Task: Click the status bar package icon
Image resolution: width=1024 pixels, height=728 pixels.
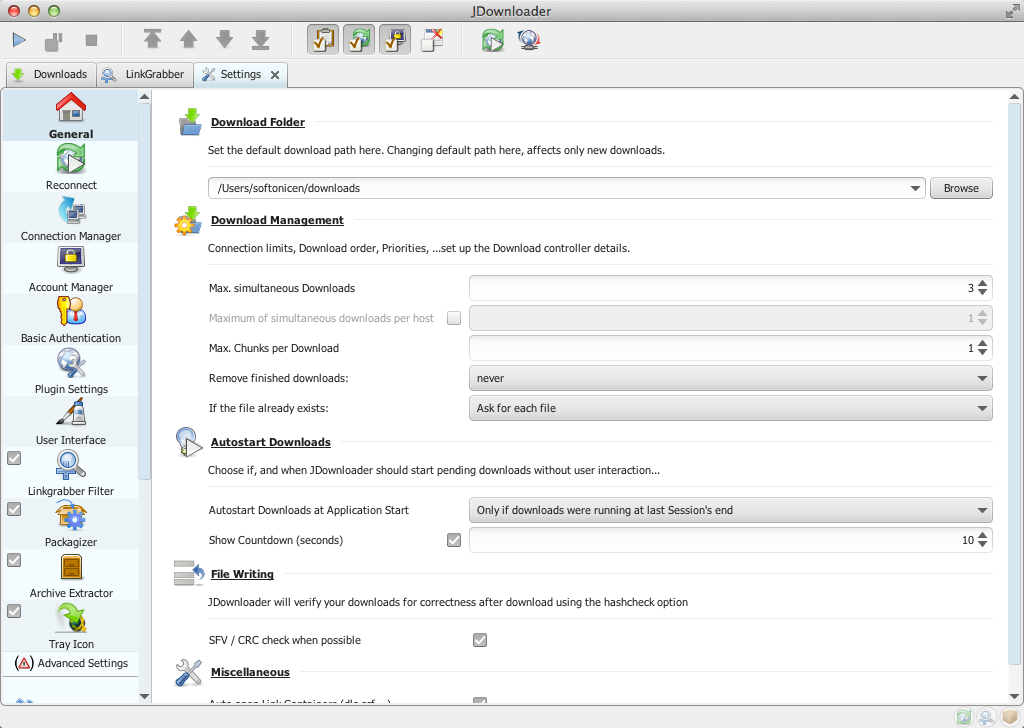Action: click(x=1010, y=716)
